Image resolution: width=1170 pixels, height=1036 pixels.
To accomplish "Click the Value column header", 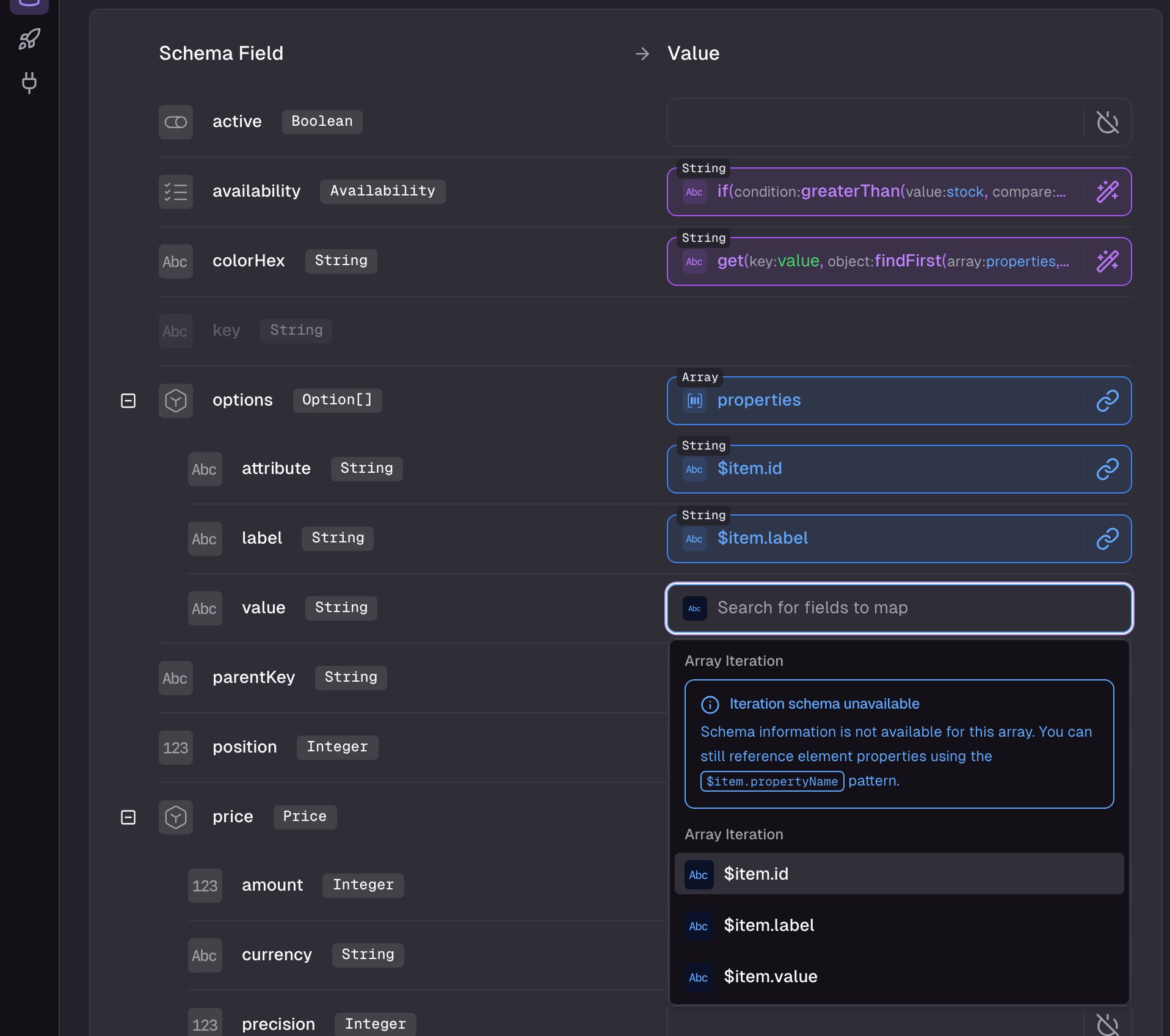I will pos(693,54).
